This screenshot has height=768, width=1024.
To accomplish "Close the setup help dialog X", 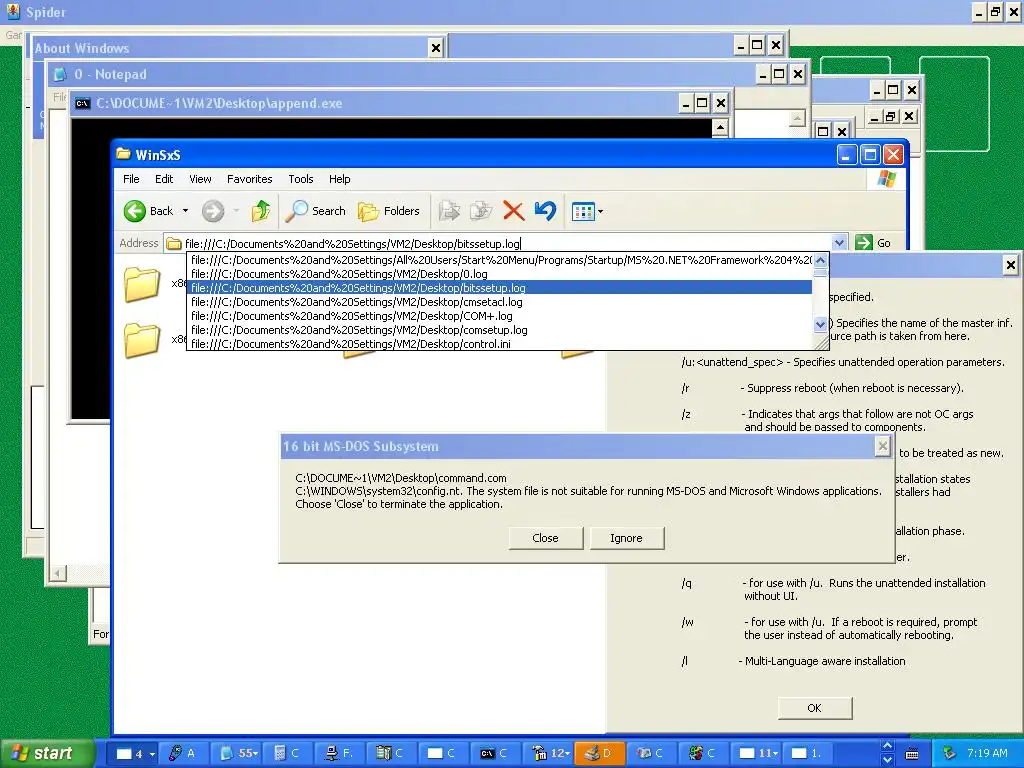I will point(1010,265).
